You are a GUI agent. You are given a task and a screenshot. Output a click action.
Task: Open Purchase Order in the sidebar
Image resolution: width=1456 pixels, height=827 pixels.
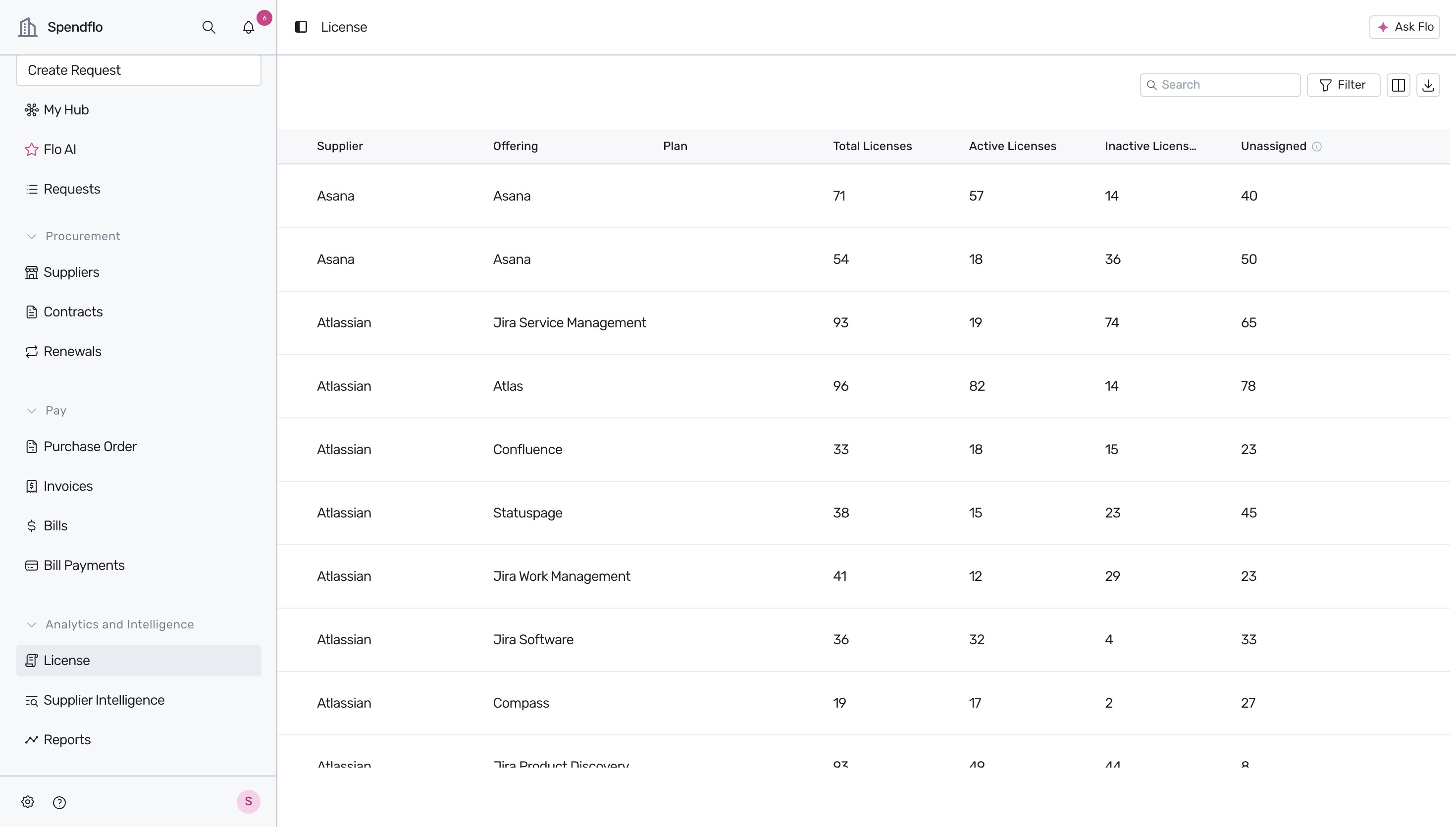click(139, 447)
